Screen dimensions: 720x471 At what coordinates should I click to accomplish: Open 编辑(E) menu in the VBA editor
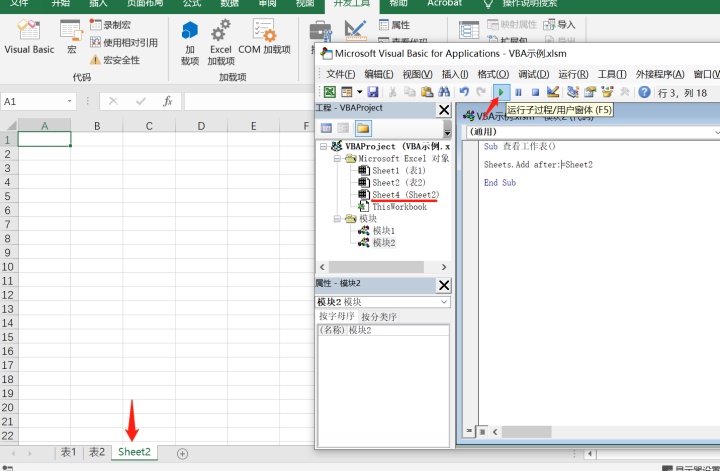(x=379, y=74)
